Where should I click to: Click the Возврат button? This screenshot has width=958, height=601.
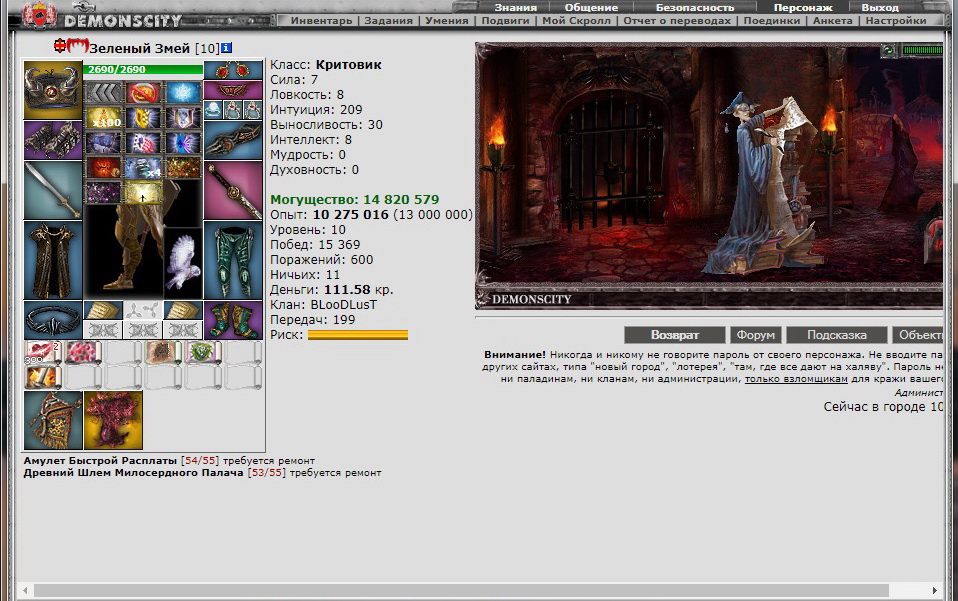coord(675,335)
